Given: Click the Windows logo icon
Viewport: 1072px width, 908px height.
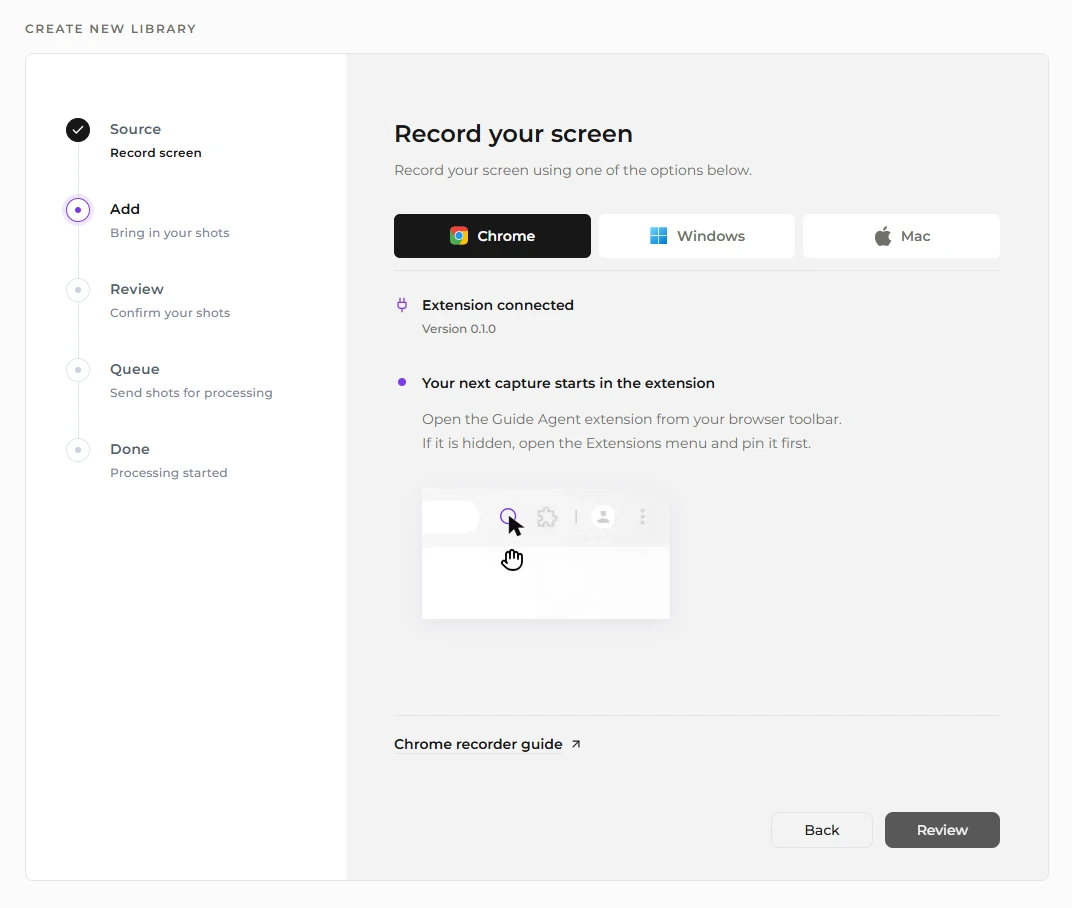Looking at the screenshot, I should click(x=658, y=236).
